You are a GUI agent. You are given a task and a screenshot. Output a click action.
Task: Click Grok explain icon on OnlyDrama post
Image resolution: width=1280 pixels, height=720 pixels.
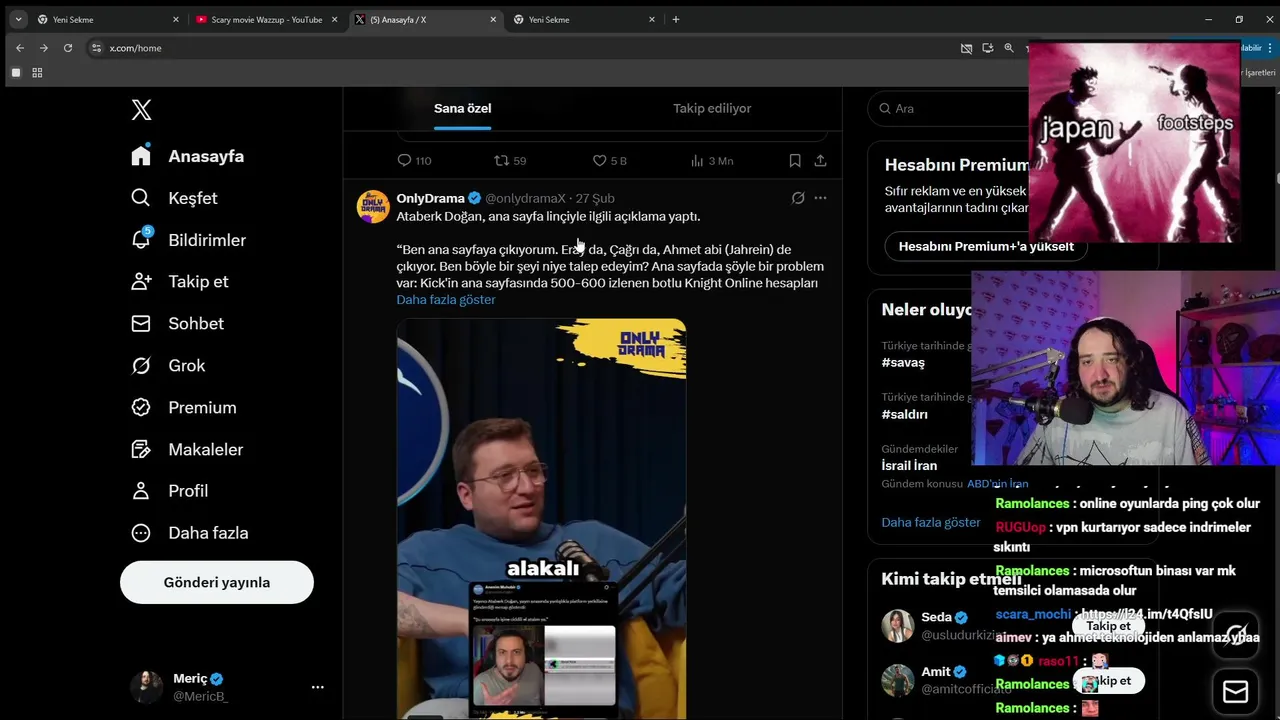pyautogui.click(x=798, y=198)
